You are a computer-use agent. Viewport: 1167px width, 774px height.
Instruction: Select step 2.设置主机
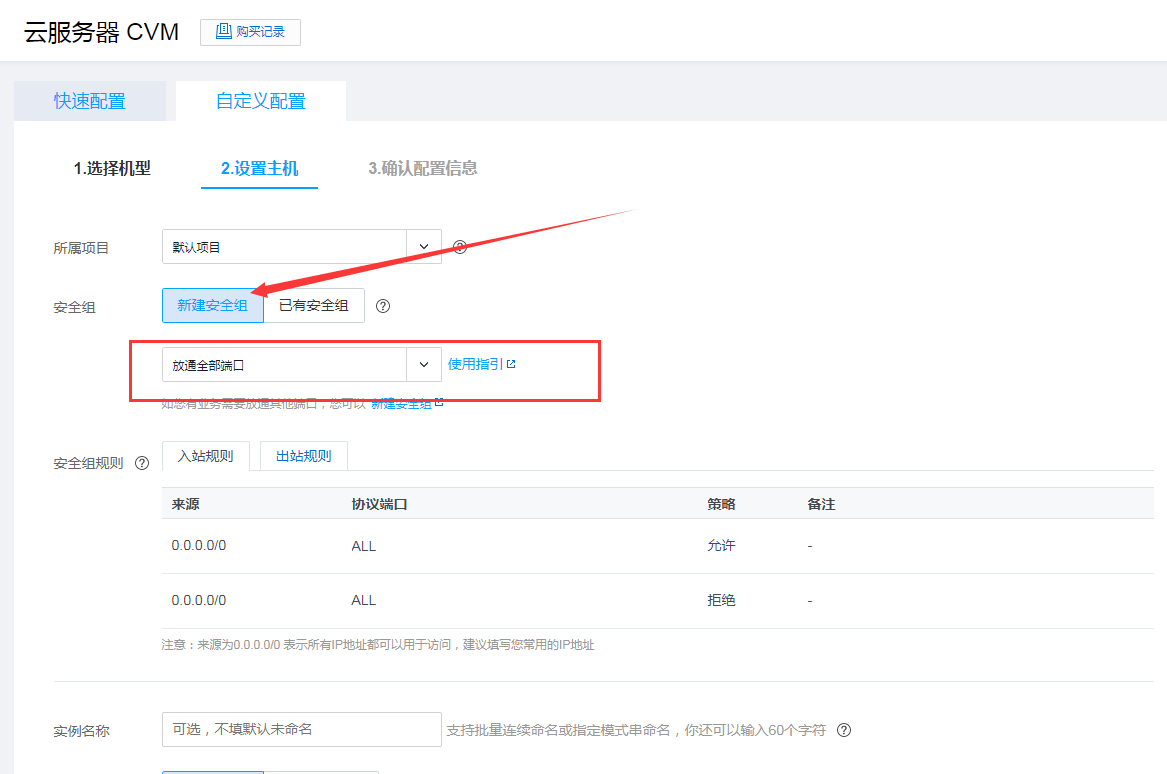[259, 168]
